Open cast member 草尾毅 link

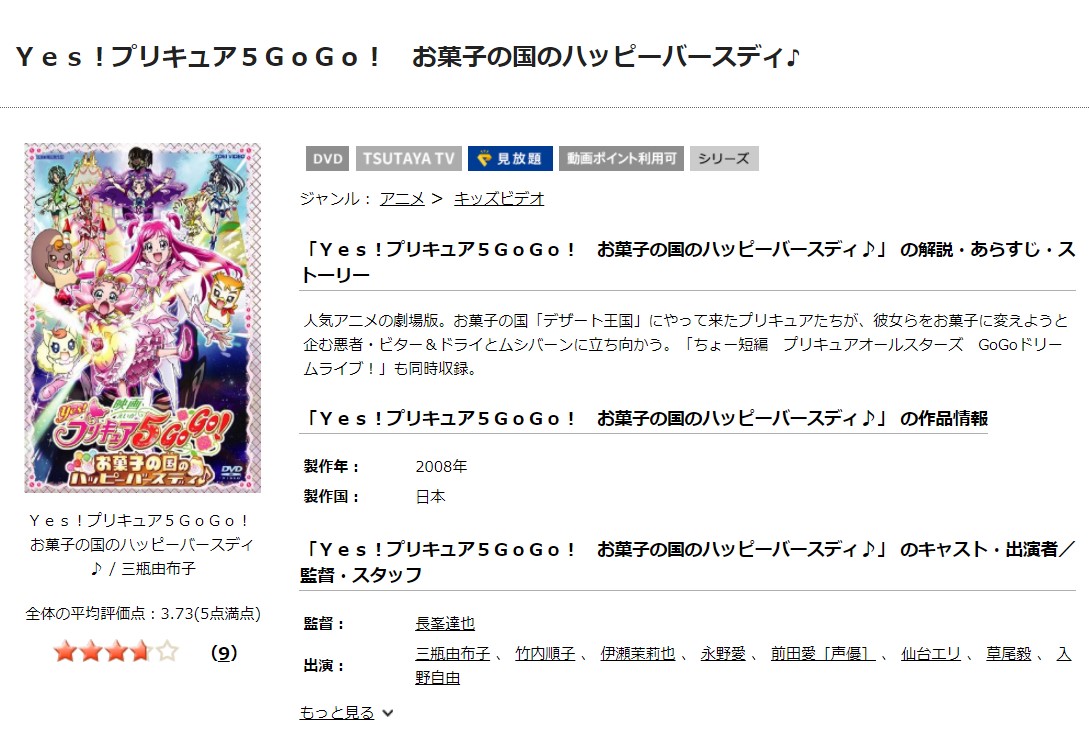1008,654
